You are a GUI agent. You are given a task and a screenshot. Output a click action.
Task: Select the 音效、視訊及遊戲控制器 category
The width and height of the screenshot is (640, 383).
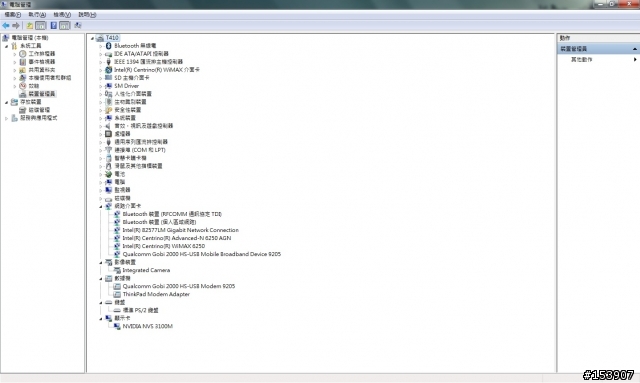[143, 126]
